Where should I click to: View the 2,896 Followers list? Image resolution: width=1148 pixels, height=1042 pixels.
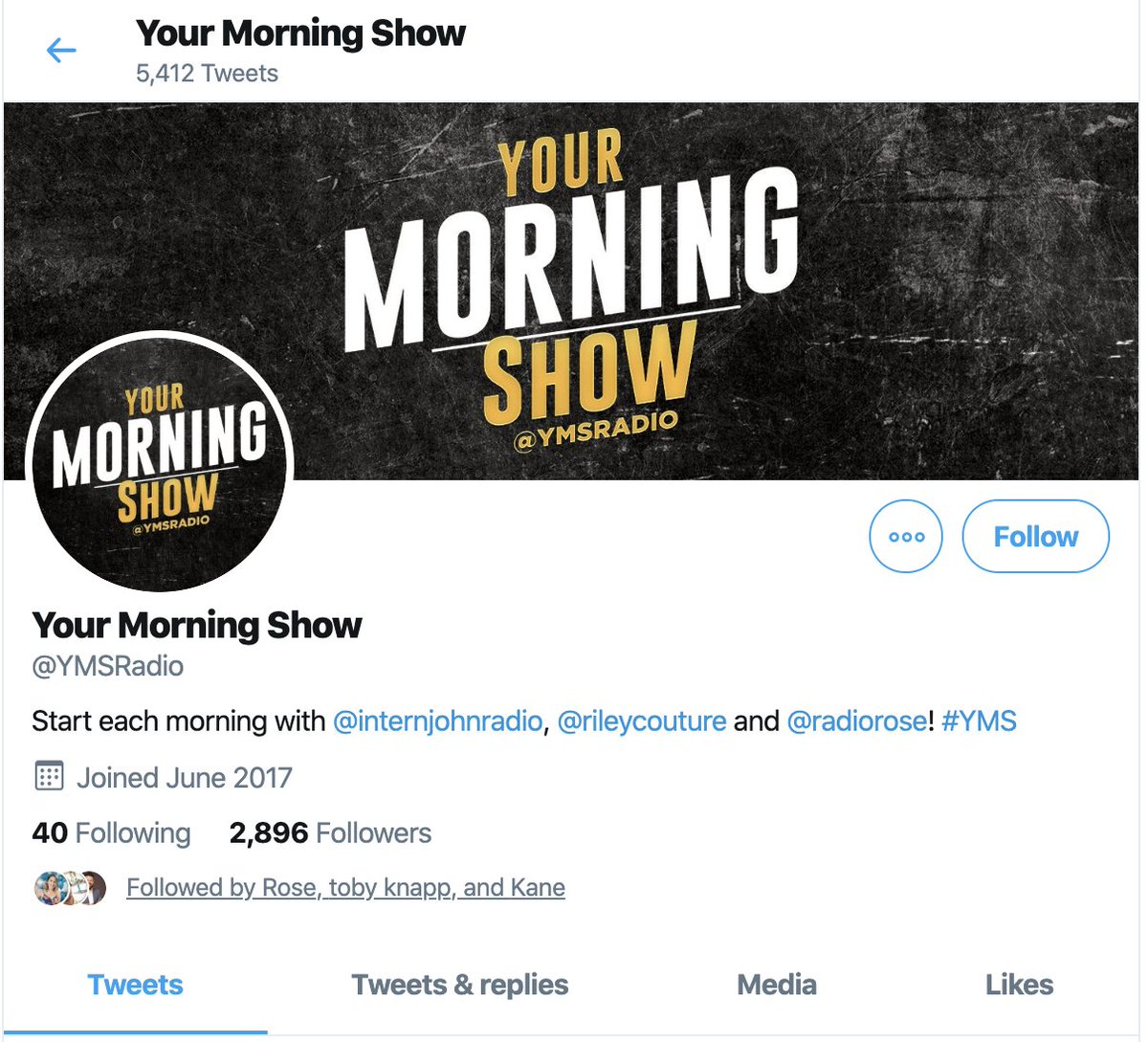click(x=330, y=832)
